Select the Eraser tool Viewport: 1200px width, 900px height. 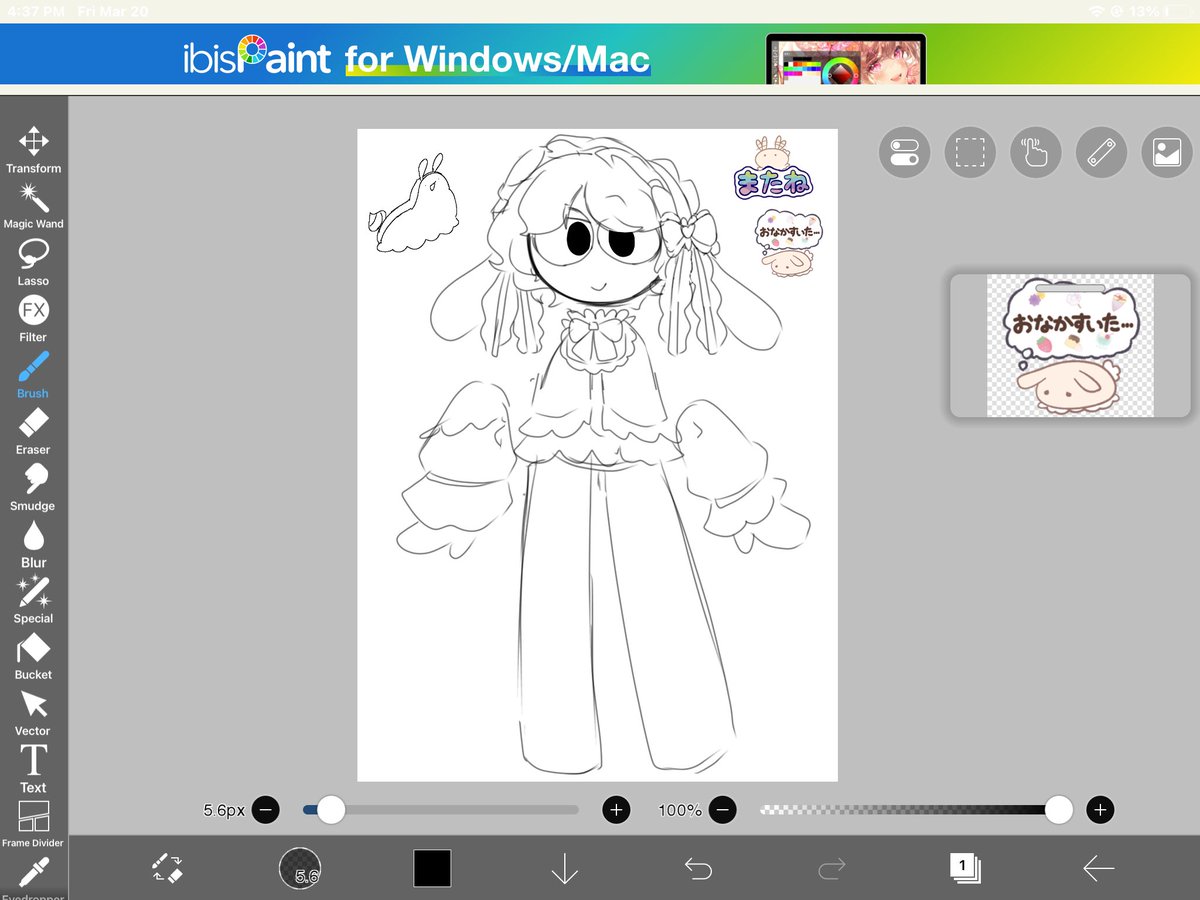tap(33, 431)
